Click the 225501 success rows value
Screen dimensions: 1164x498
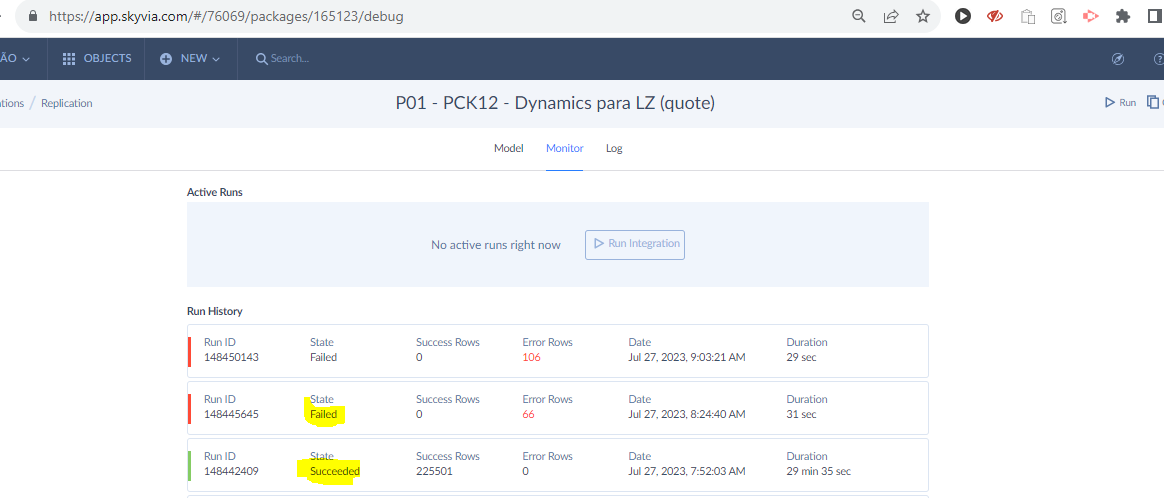(434, 471)
